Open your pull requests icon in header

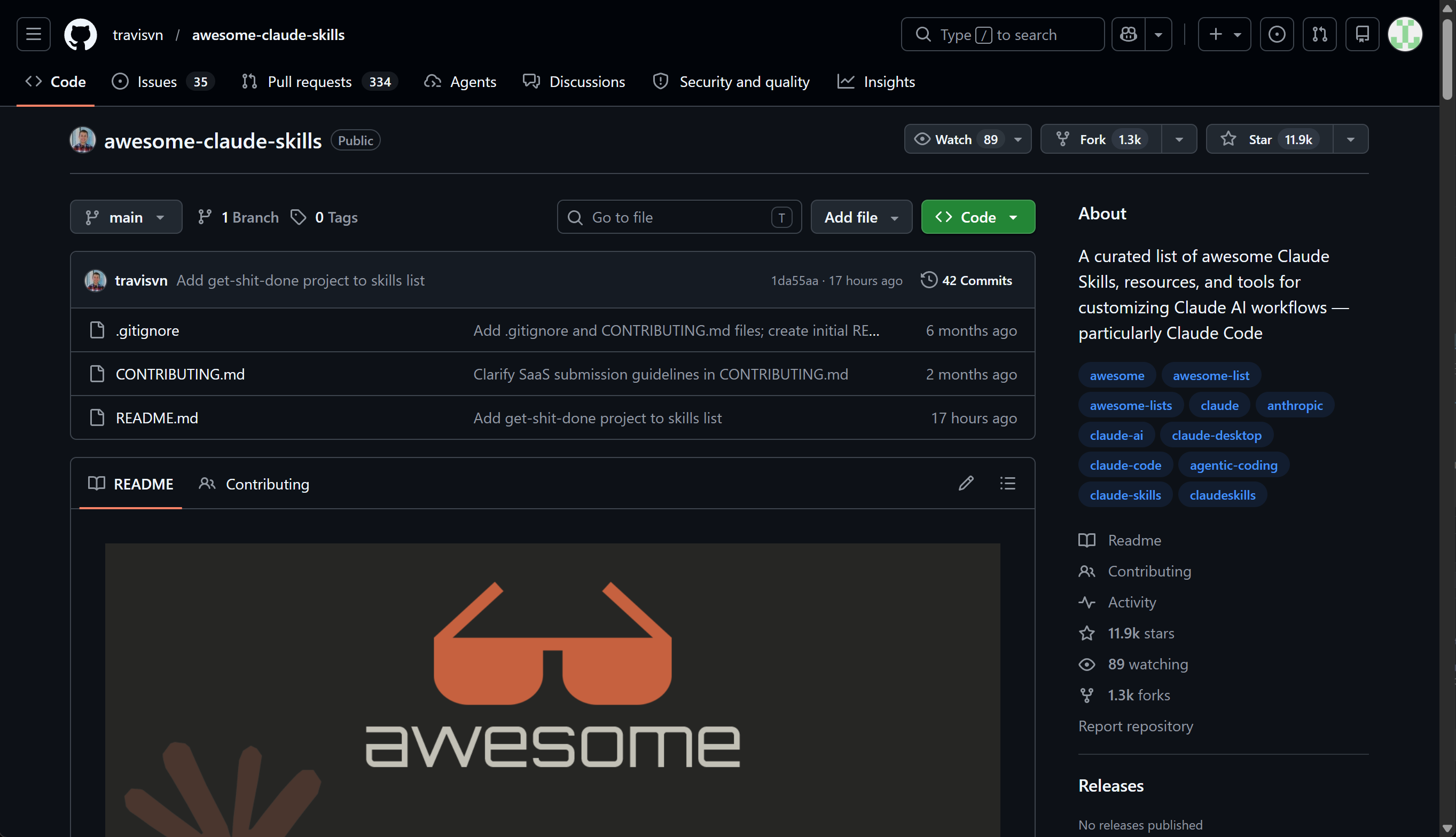click(1320, 35)
